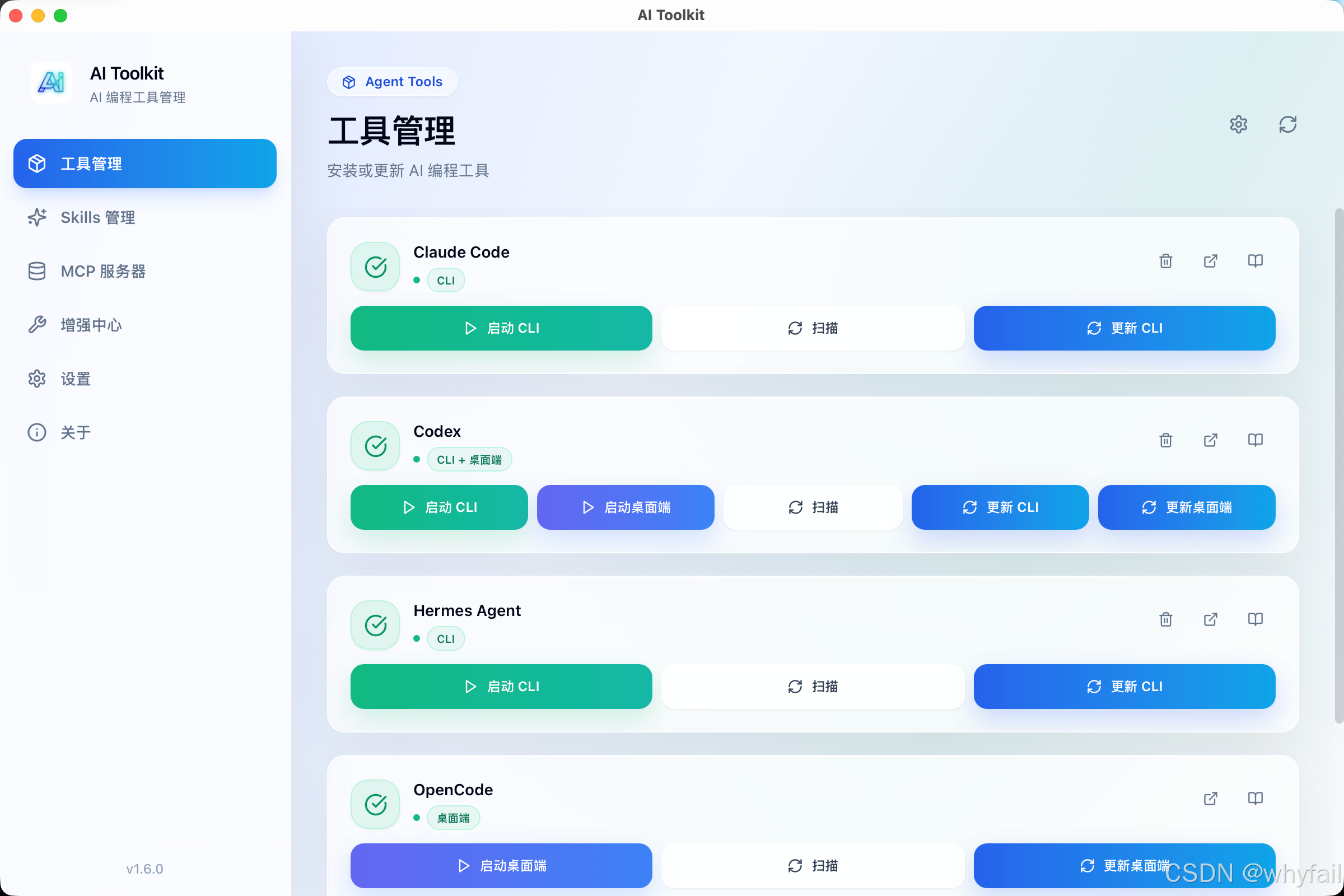The width and height of the screenshot is (1344, 896).
Task: Click the gear icon beside 工具管理 title
Action: coord(1238,124)
